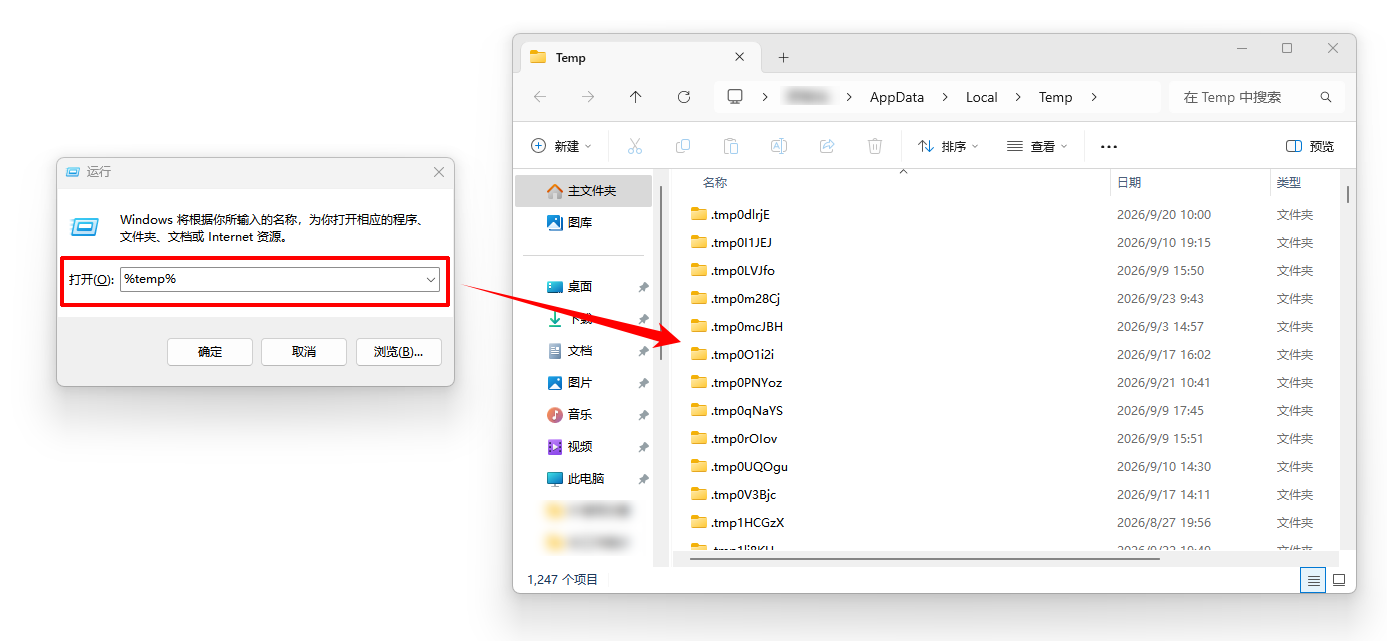The width and height of the screenshot is (1387, 641).
Task: Select the Temp tab in Explorer
Action: [x=638, y=58]
